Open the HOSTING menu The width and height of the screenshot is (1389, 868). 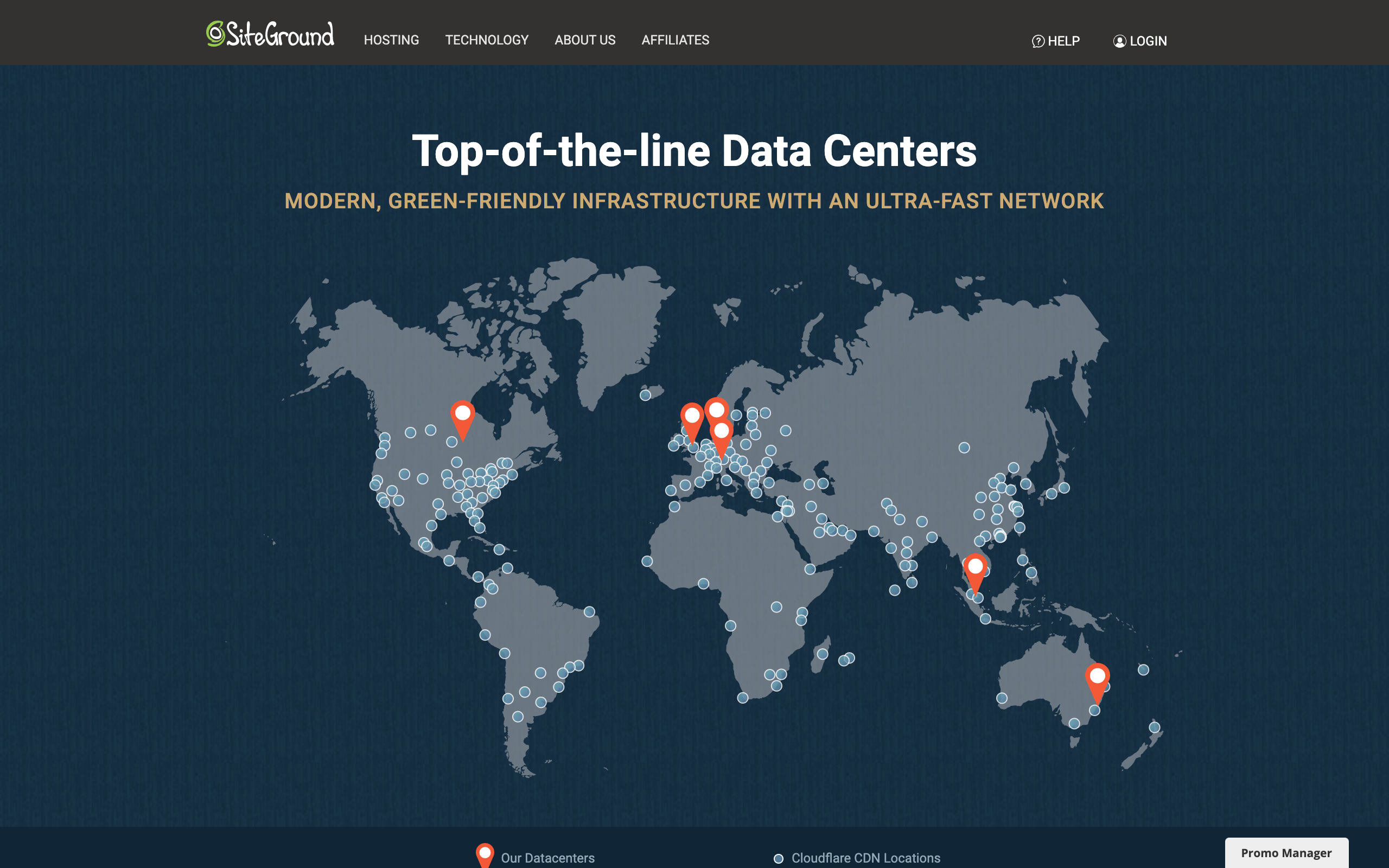click(x=391, y=40)
